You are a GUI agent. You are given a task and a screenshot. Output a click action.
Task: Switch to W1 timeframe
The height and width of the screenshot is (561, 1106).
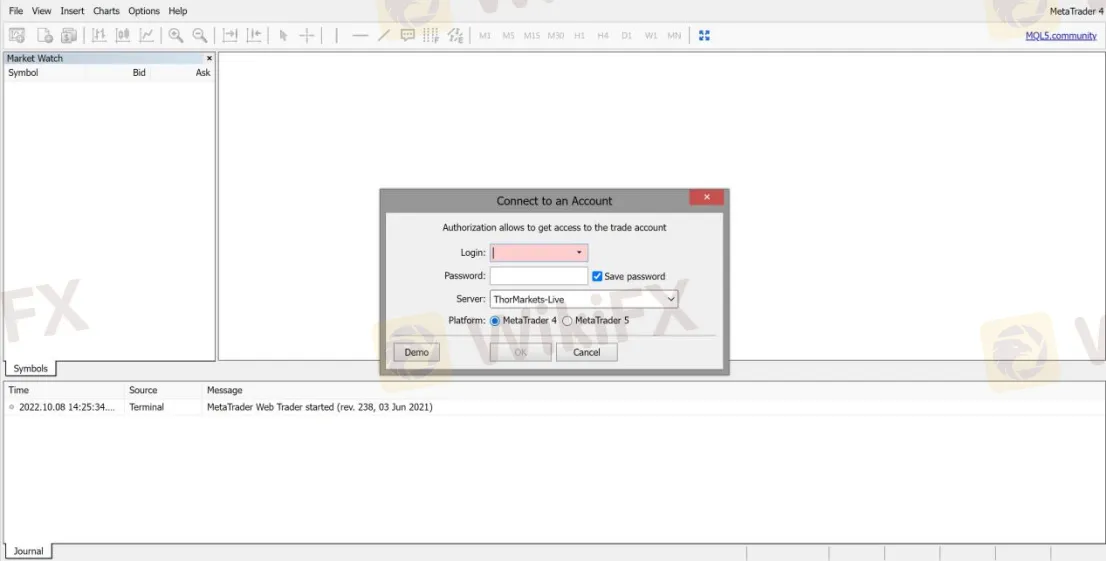[x=650, y=35]
